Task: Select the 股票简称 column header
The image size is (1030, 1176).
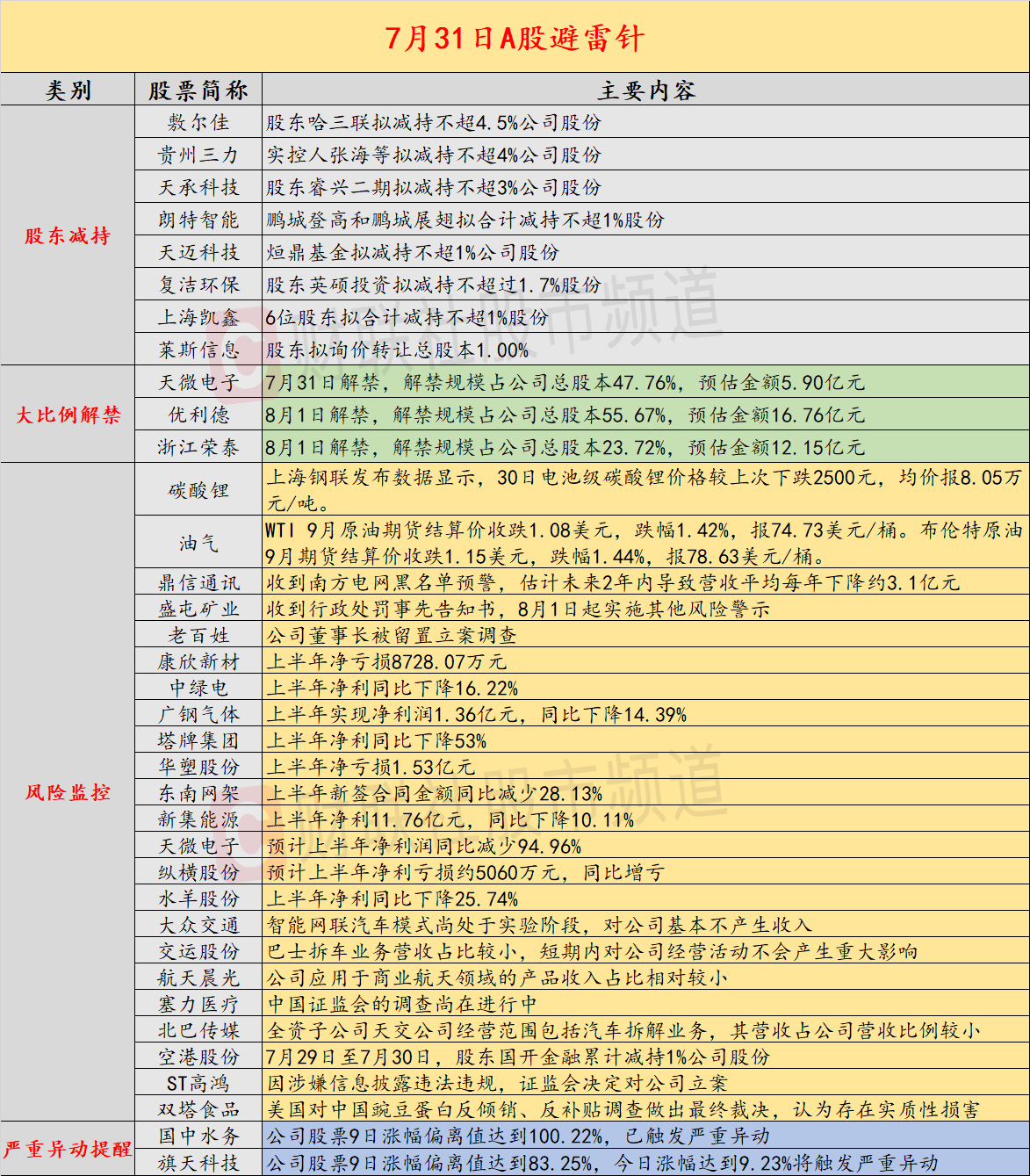Action: click(x=200, y=89)
